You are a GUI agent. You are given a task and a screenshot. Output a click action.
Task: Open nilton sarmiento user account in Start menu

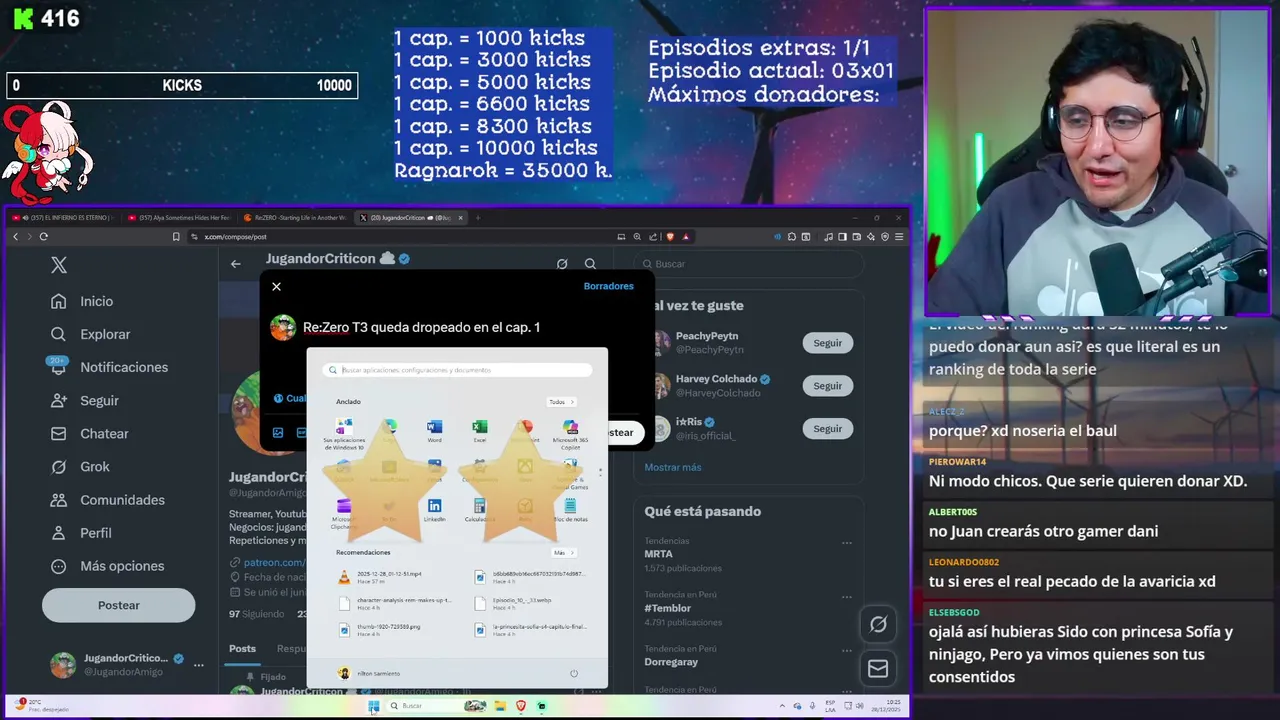coord(369,673)
